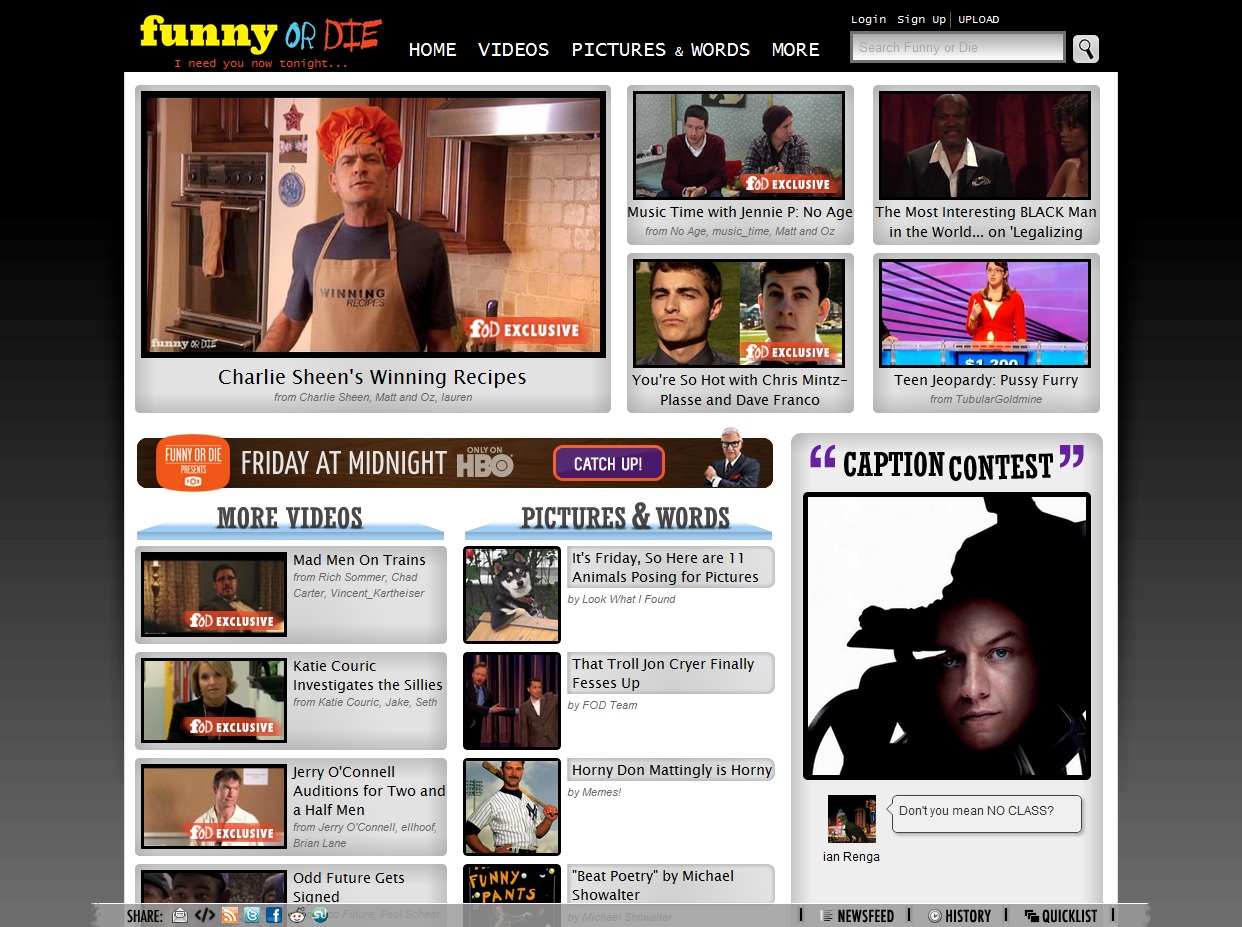
Task: Open the embed code share icon
Action: click(x=204, y=915)
